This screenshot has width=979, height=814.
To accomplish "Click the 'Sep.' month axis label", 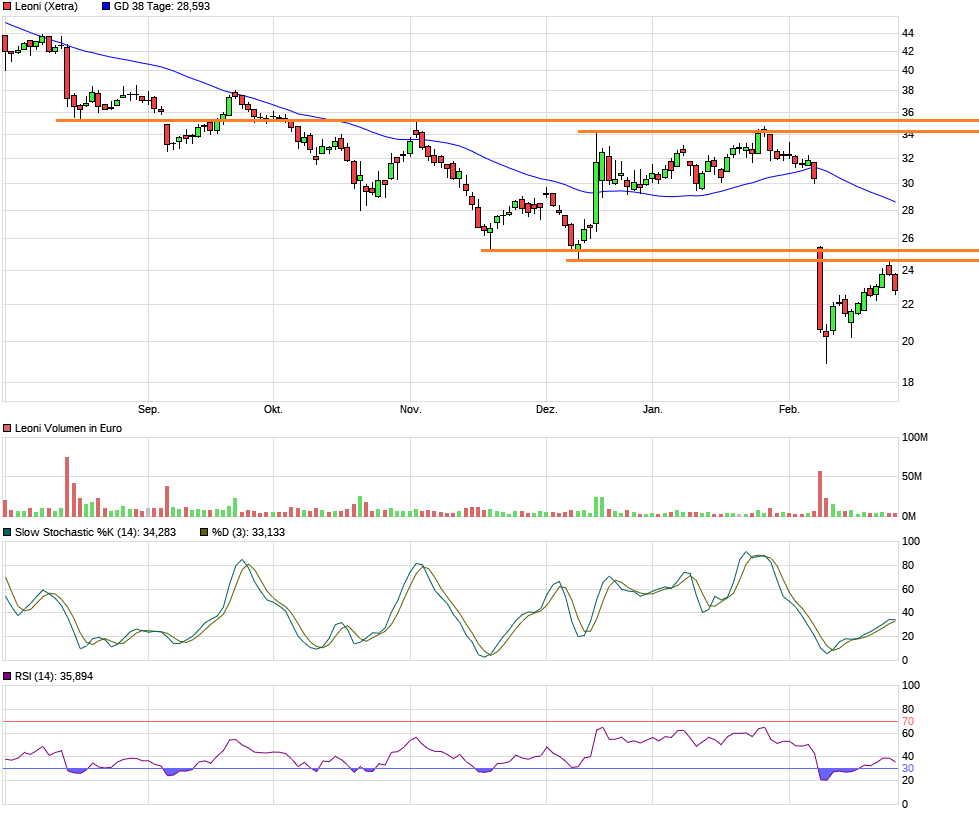I will tap(149, 409).
